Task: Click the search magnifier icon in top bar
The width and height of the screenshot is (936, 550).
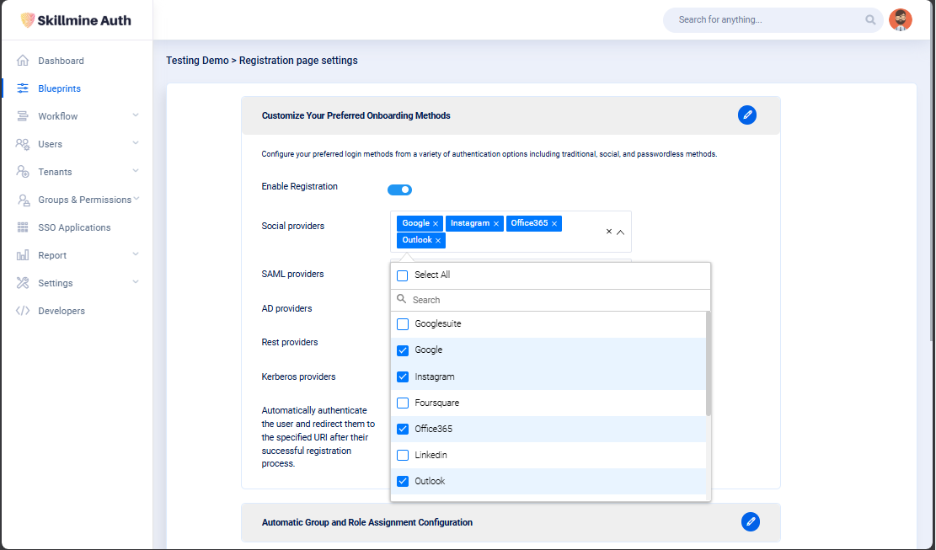Action: pyautogui.click(x=870, y=20)
